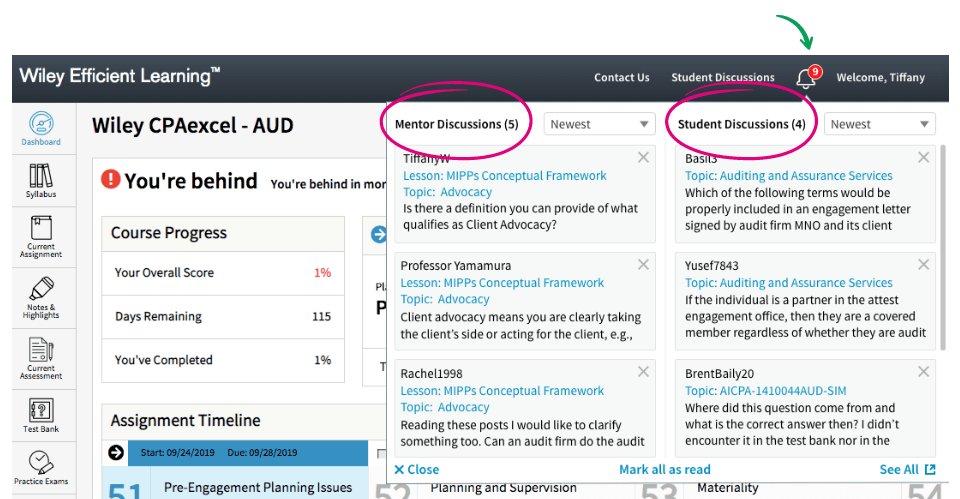Viewport: 960px width, 499px height.
Task: Dismiss the BrentBaily20 discussion card
Action: [923, 372]
